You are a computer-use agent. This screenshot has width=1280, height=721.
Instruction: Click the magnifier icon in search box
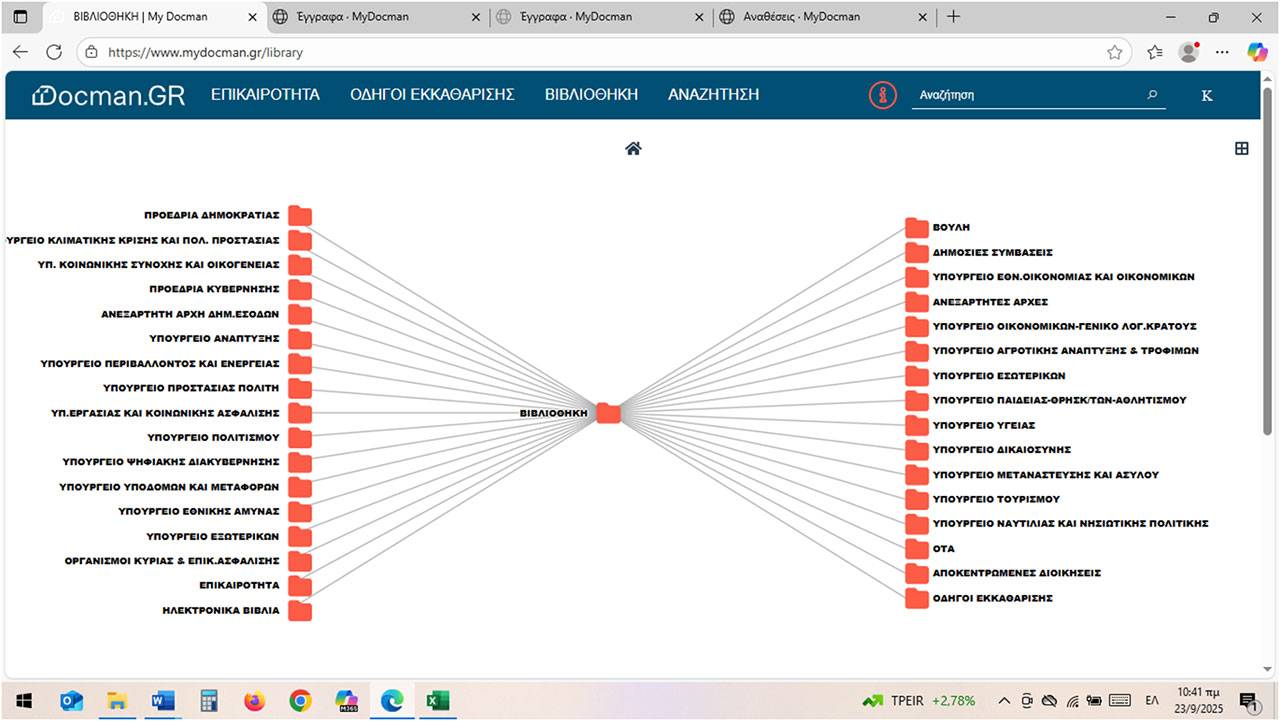point(1152,95)
